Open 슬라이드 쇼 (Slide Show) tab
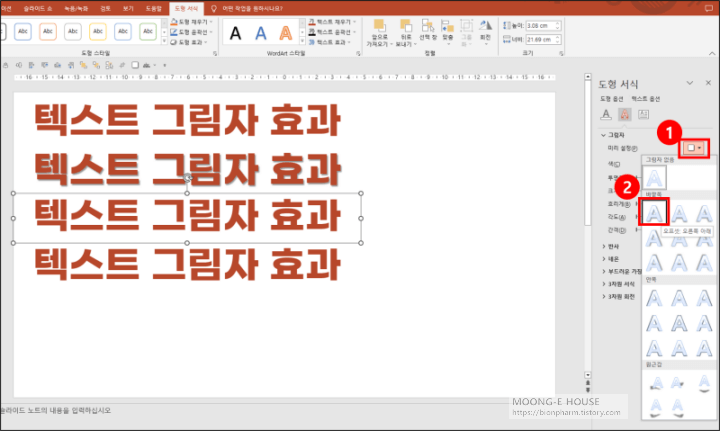This screenshot has width=720, height=431. [x=38, y=8]
